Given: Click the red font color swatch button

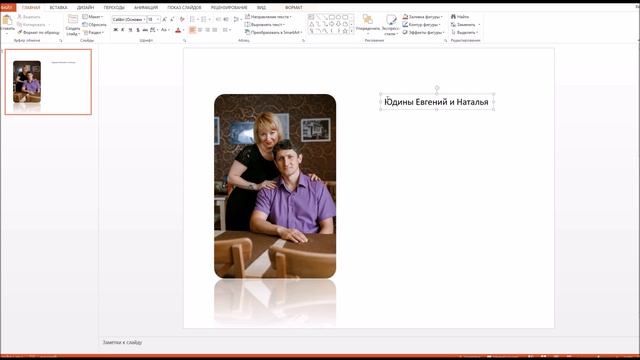Looking at the screenshot, I should coord(178,30).
